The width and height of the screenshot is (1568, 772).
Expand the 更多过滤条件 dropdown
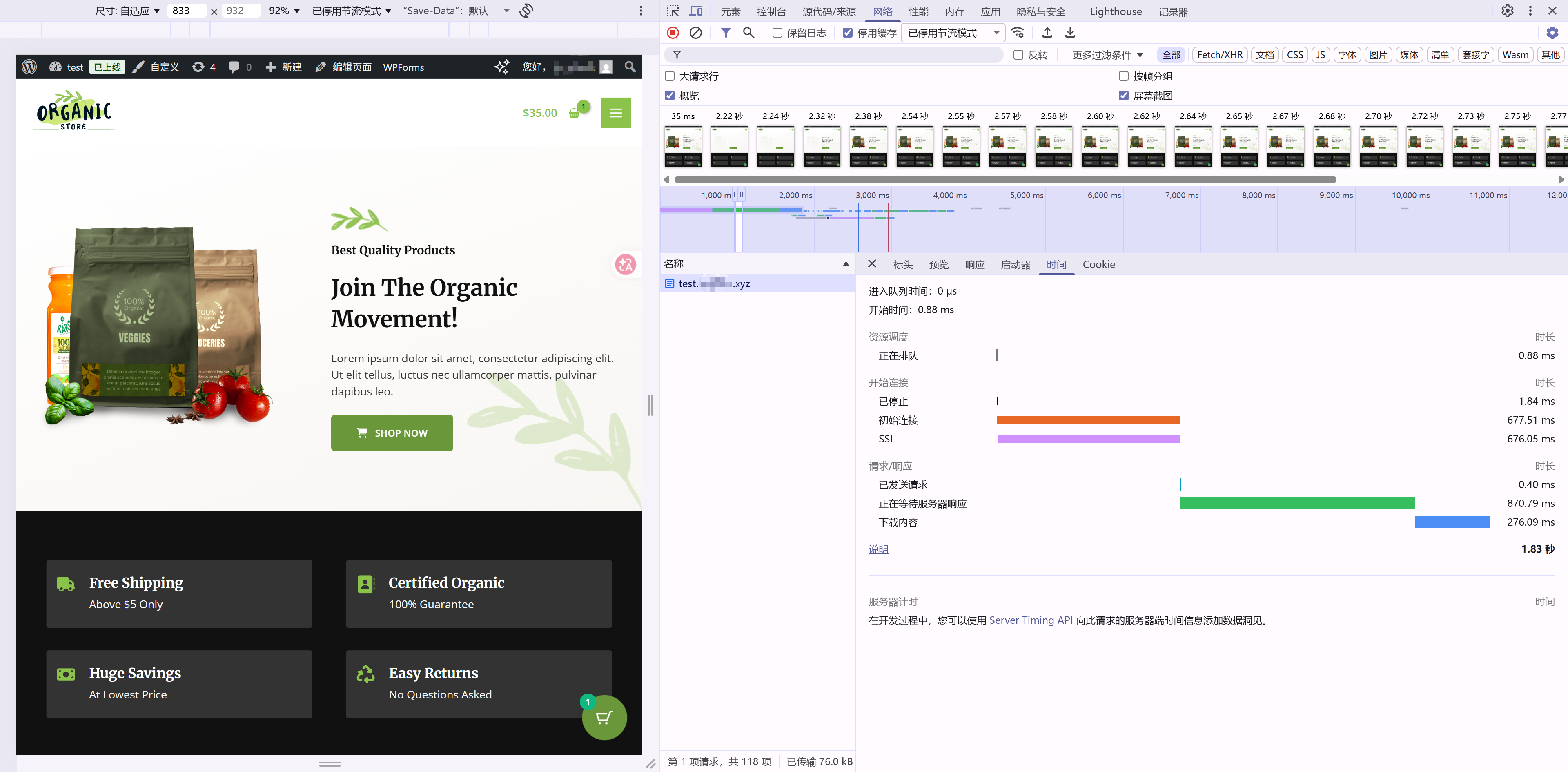[x=1107, y=55]
